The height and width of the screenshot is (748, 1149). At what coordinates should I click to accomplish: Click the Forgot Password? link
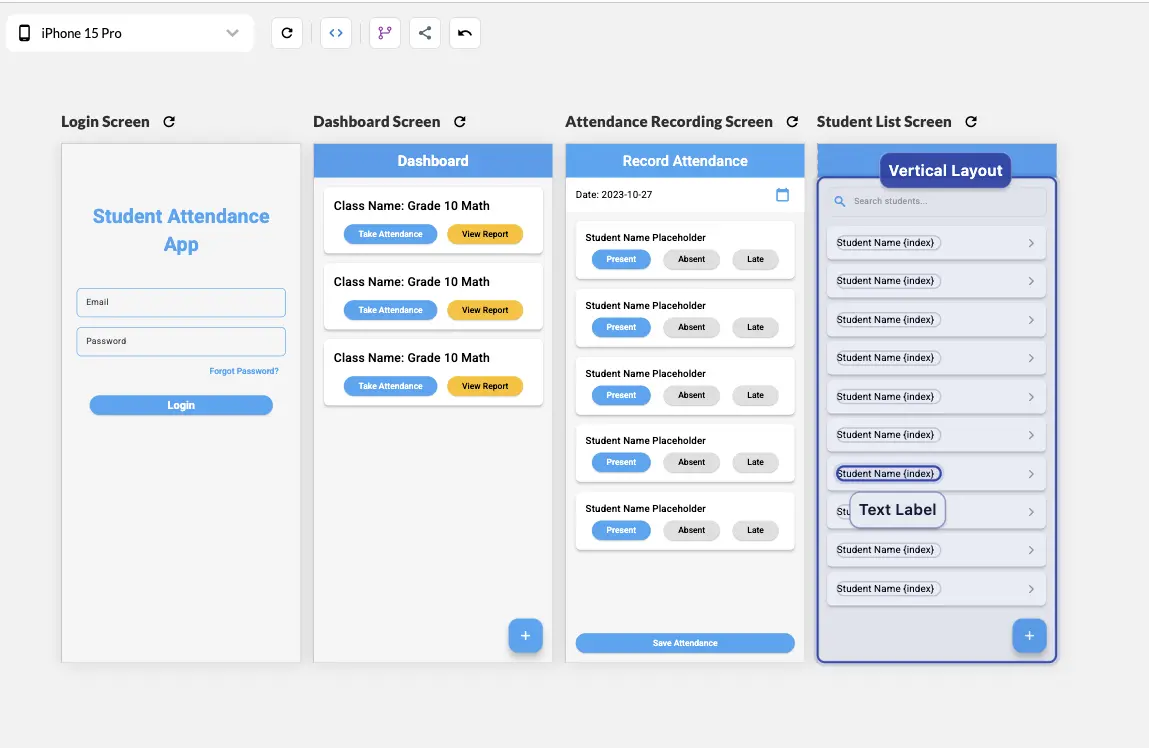(244, 371)
